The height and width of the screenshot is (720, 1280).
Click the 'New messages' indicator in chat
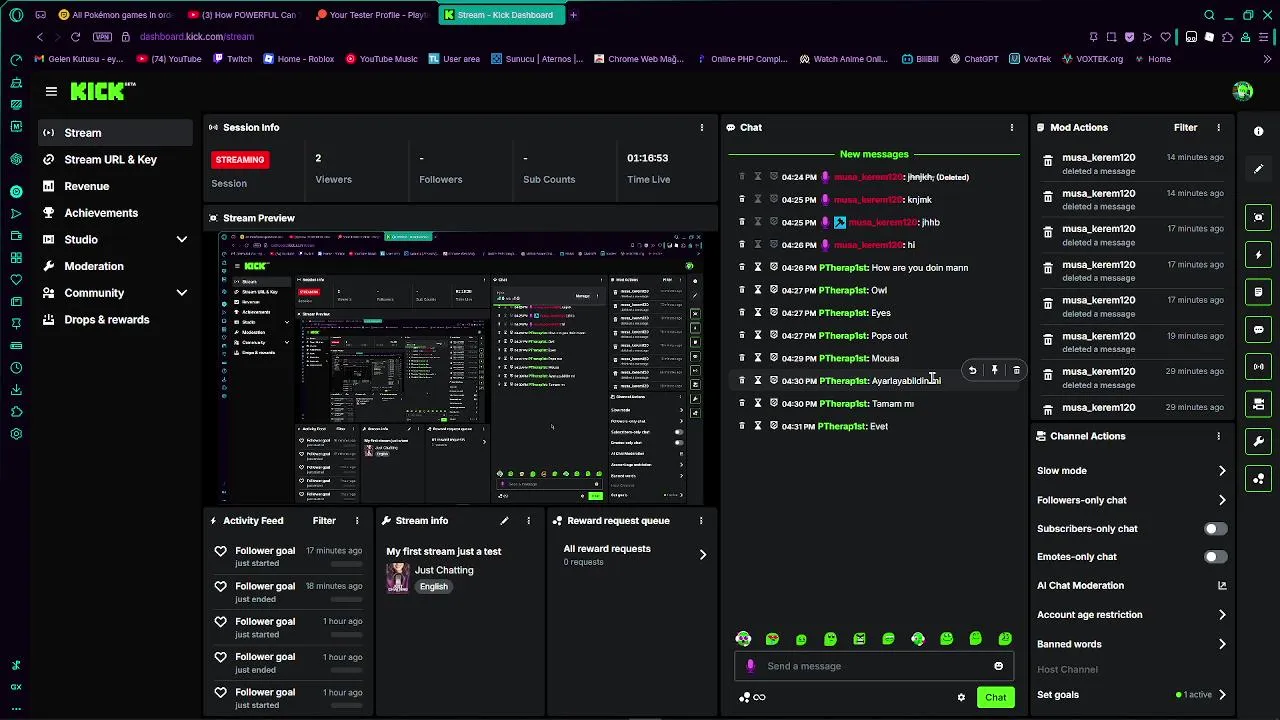(x=874, y=154)
